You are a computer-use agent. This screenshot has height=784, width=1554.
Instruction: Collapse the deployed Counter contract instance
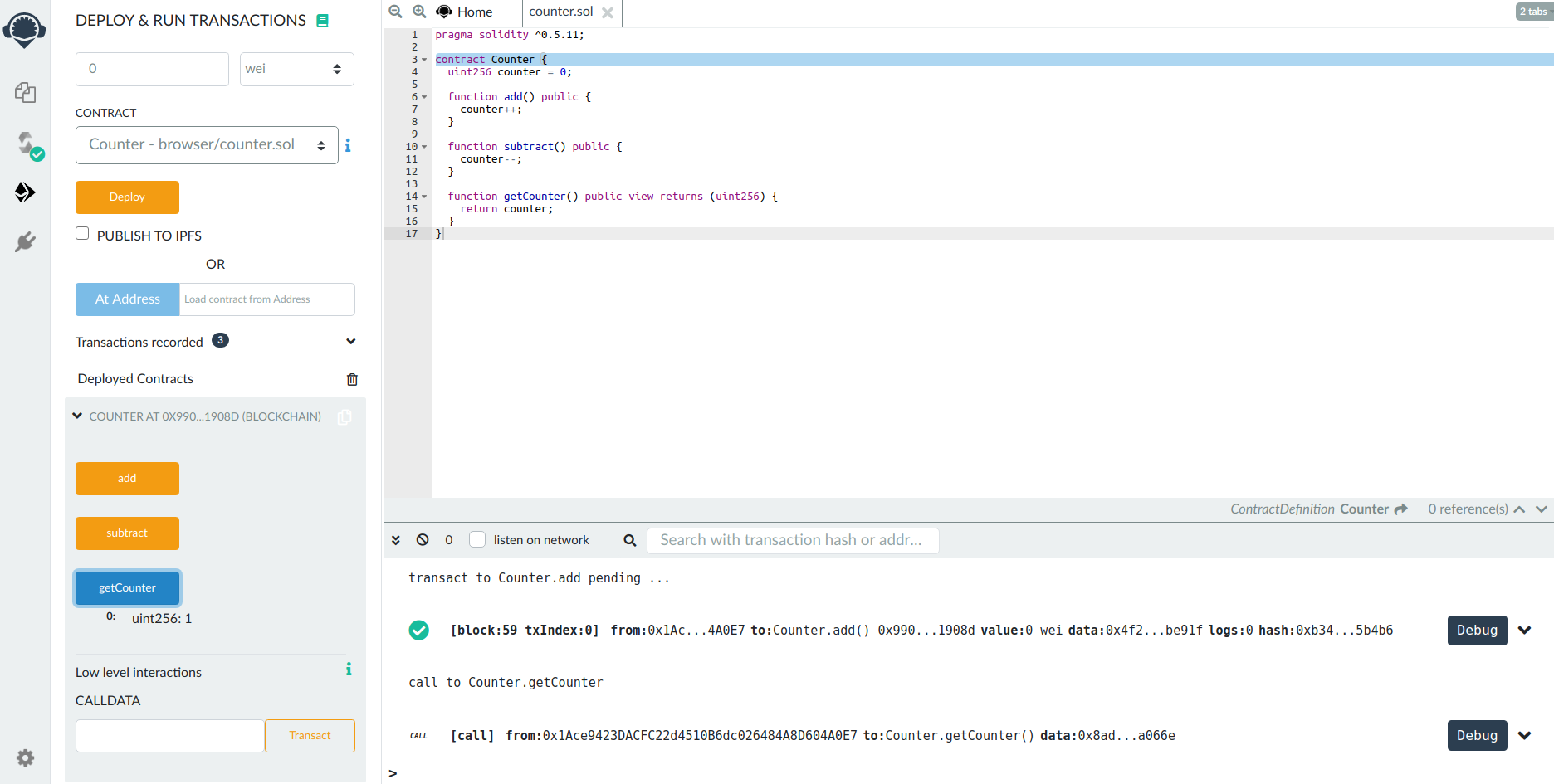click(77, 416)
